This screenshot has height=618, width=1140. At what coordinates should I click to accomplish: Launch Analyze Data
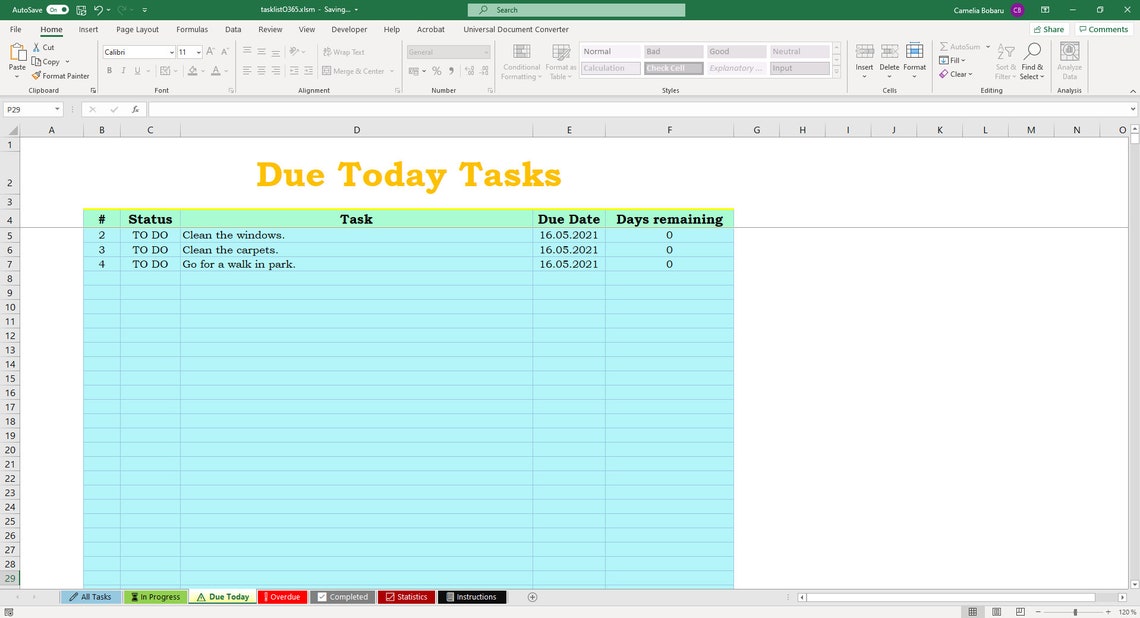(x=1068, y=60)
